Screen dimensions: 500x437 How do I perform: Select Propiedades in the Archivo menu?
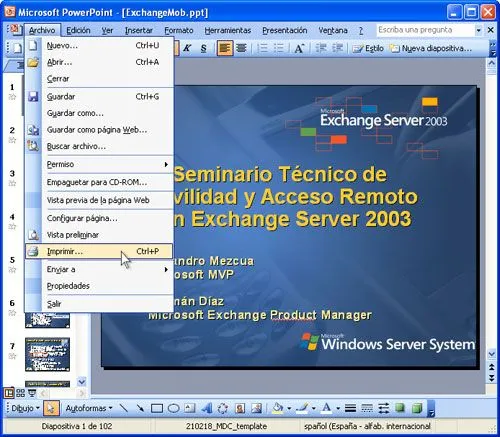point(99,286)
